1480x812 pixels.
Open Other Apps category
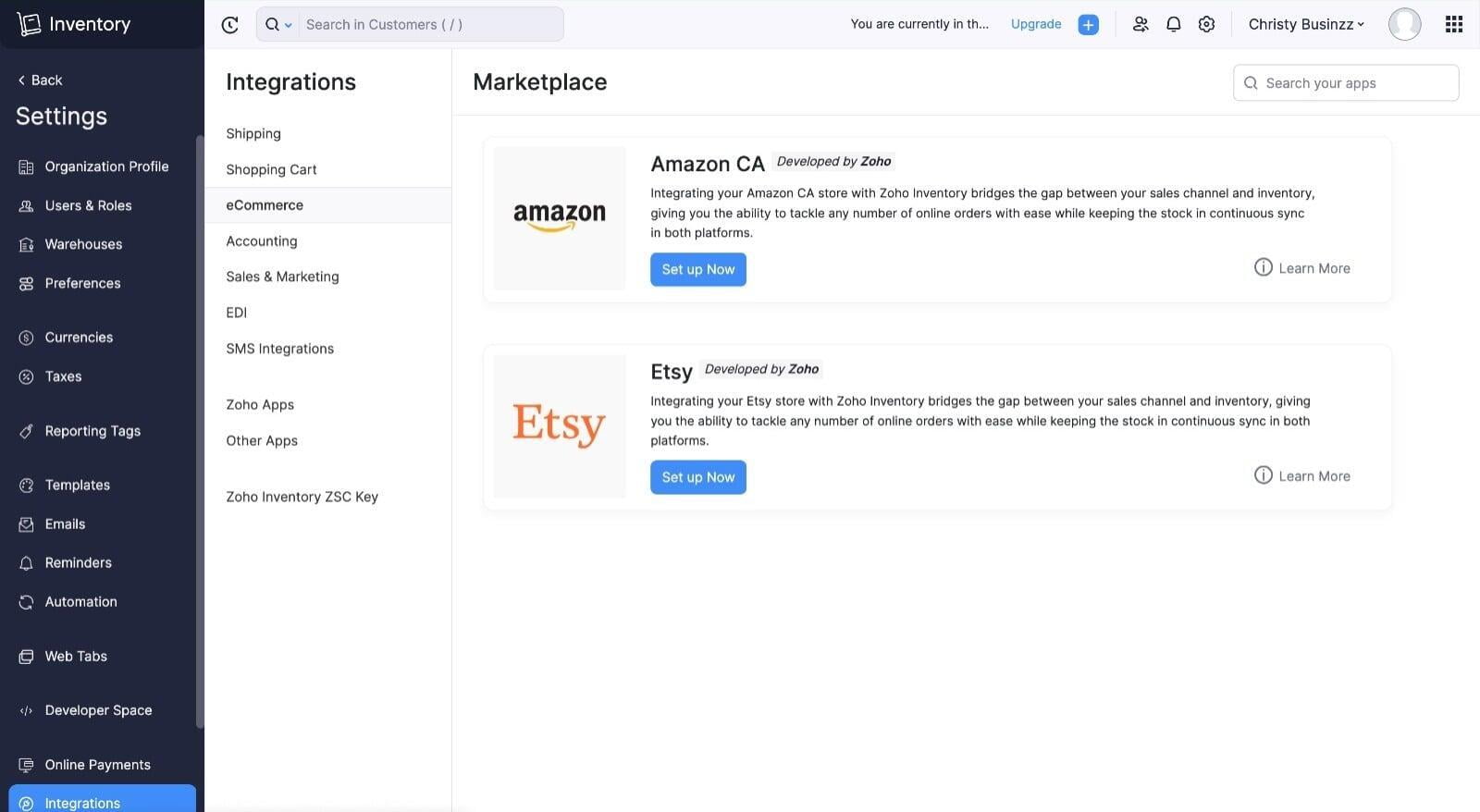[x=262, y=440]
